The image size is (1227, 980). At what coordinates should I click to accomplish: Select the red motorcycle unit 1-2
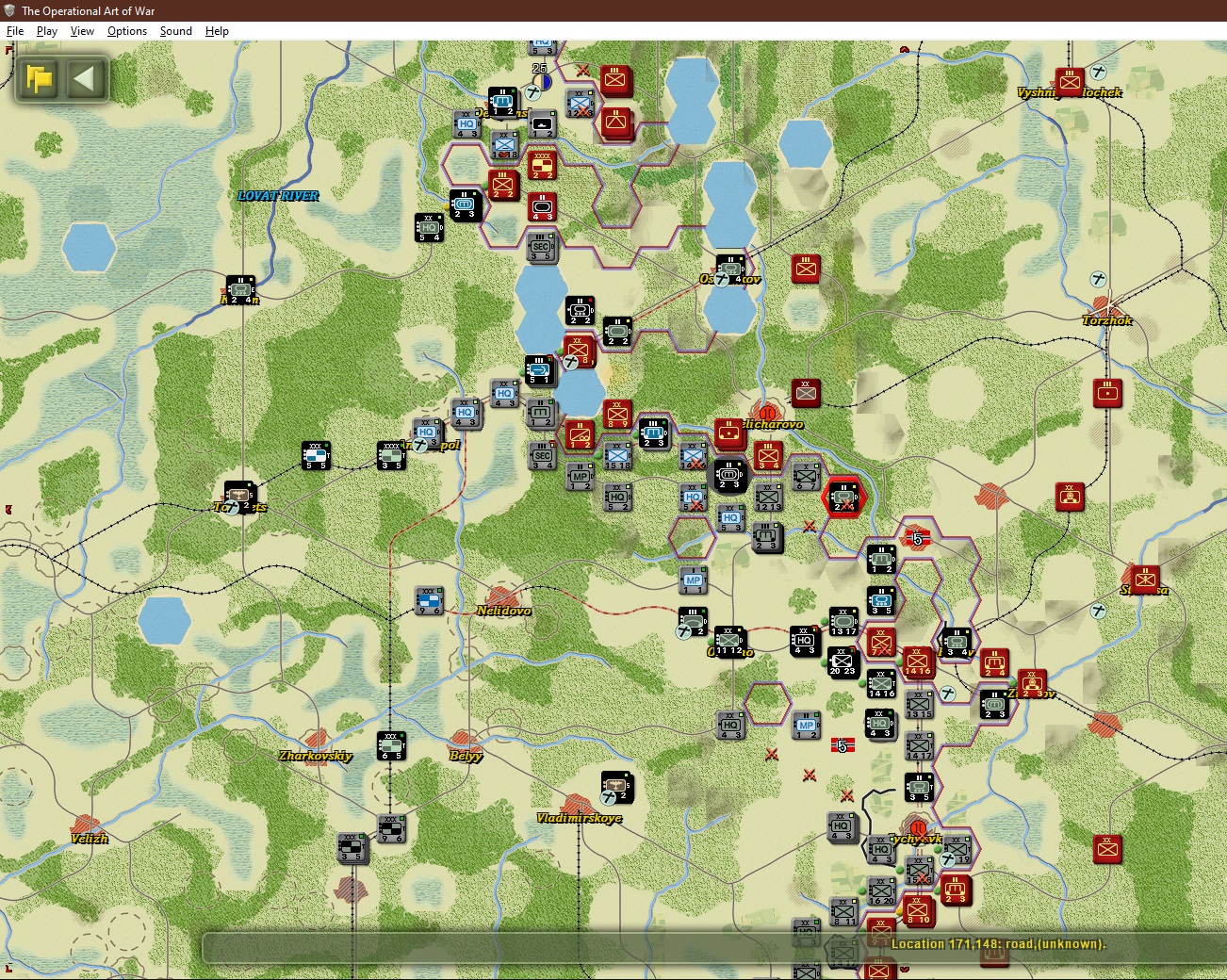click(579, 434)
